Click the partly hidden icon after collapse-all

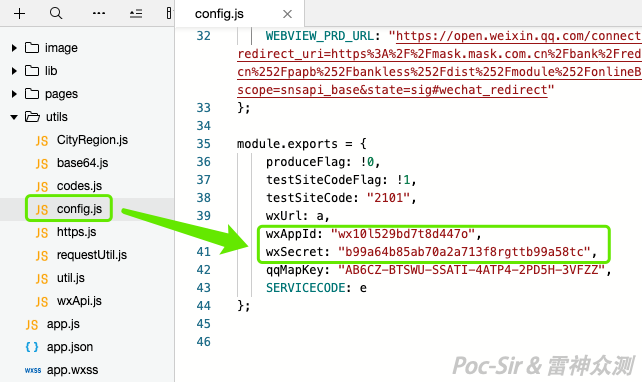coord(169,13)
